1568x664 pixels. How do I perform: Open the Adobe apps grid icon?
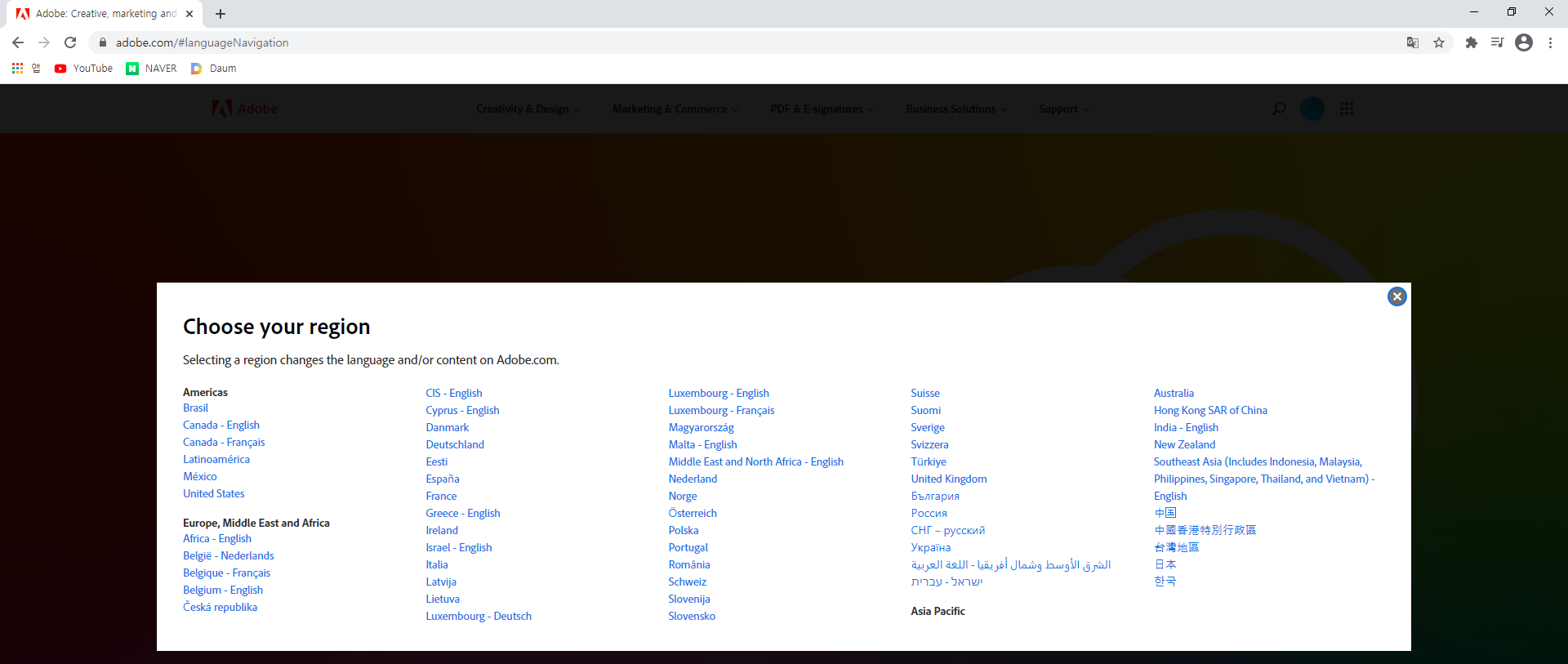click(x=1347, y=109)
